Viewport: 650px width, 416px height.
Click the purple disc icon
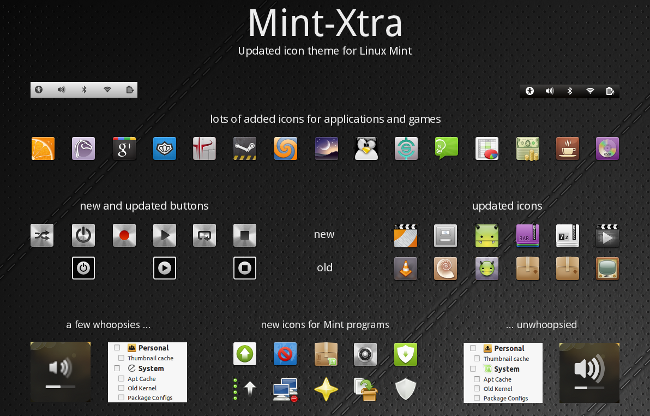pos(607,148)
